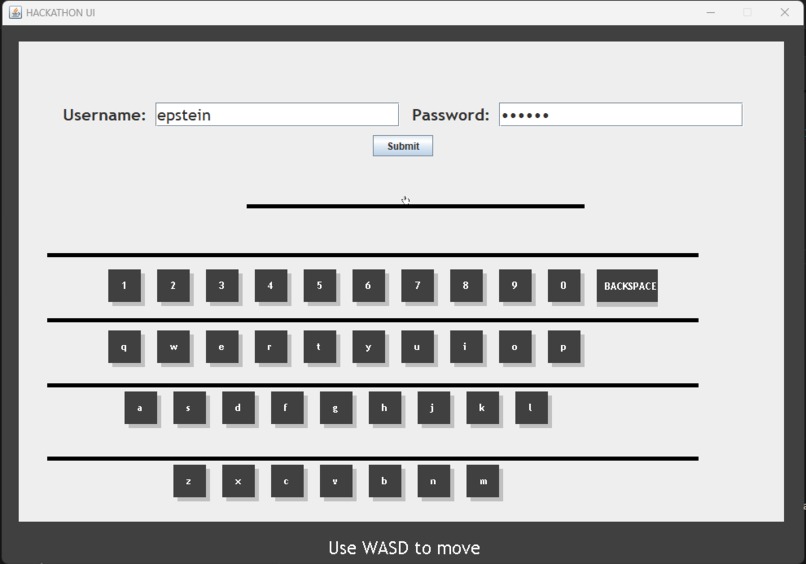
Task: Click the m key block
Action: (x=483, y=481)
